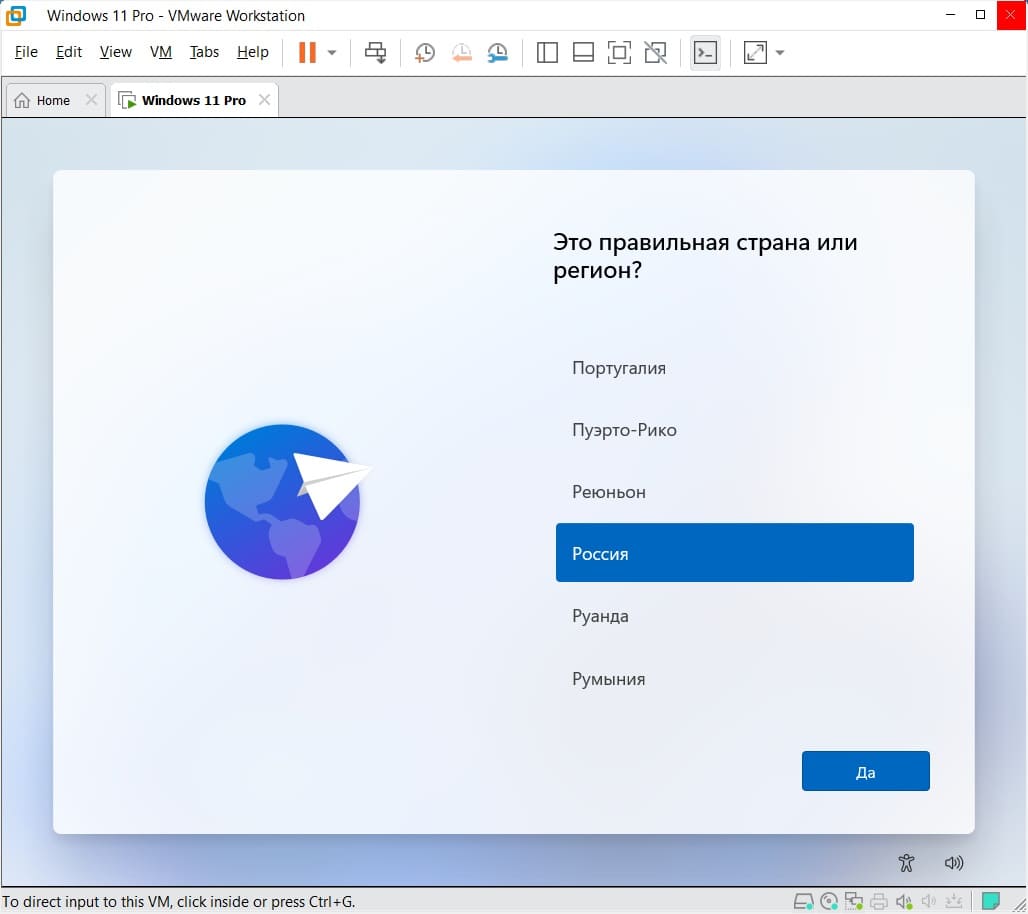Close the Home tab
The height and width of the screenshot is (914, 1028).
pos(91,100)
